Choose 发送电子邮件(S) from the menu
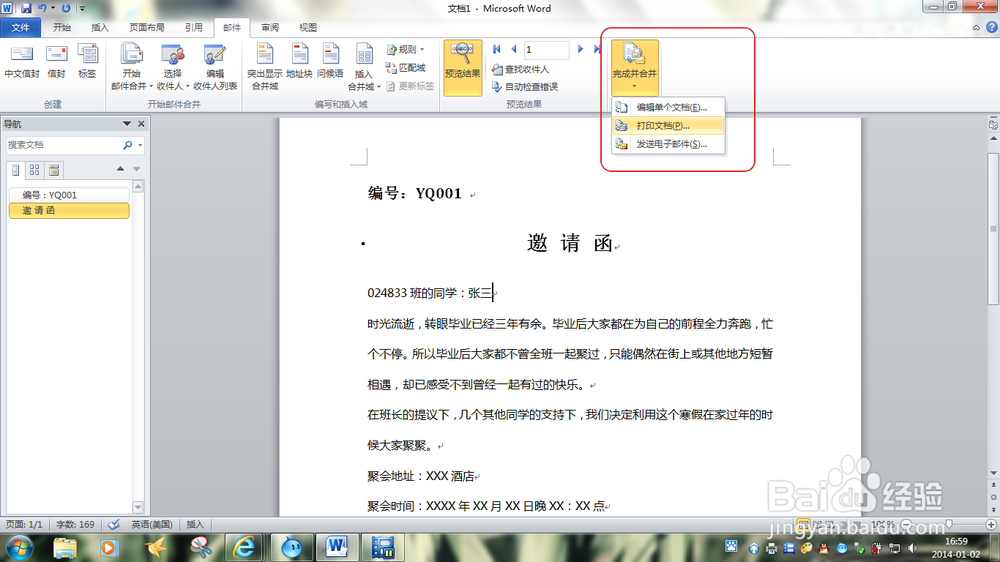The image size is (1000, 562). (x=668, y=144)
